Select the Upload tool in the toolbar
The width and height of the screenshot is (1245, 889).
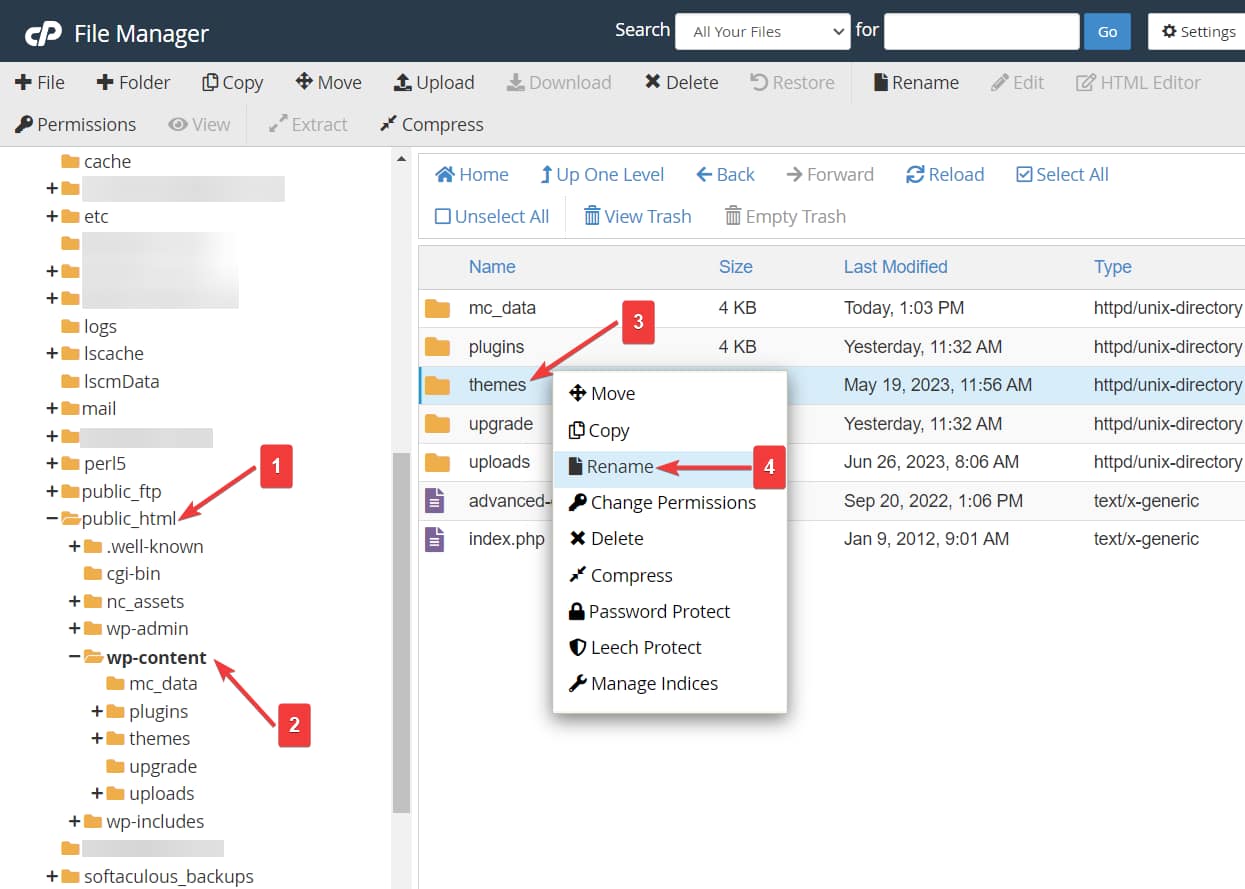[x=434, y=82]
